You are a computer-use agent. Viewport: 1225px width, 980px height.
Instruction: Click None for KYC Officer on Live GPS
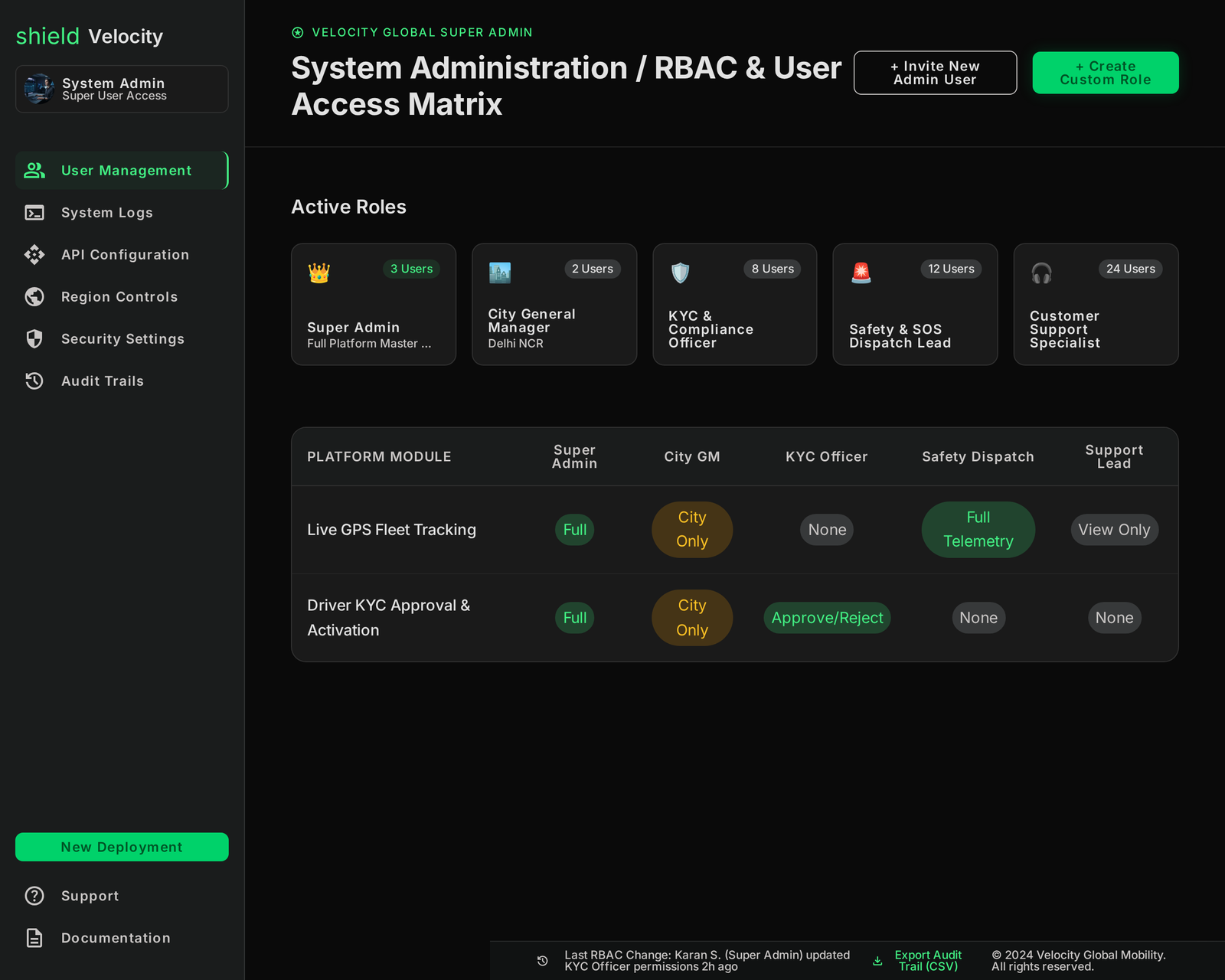tap(827, 530)
